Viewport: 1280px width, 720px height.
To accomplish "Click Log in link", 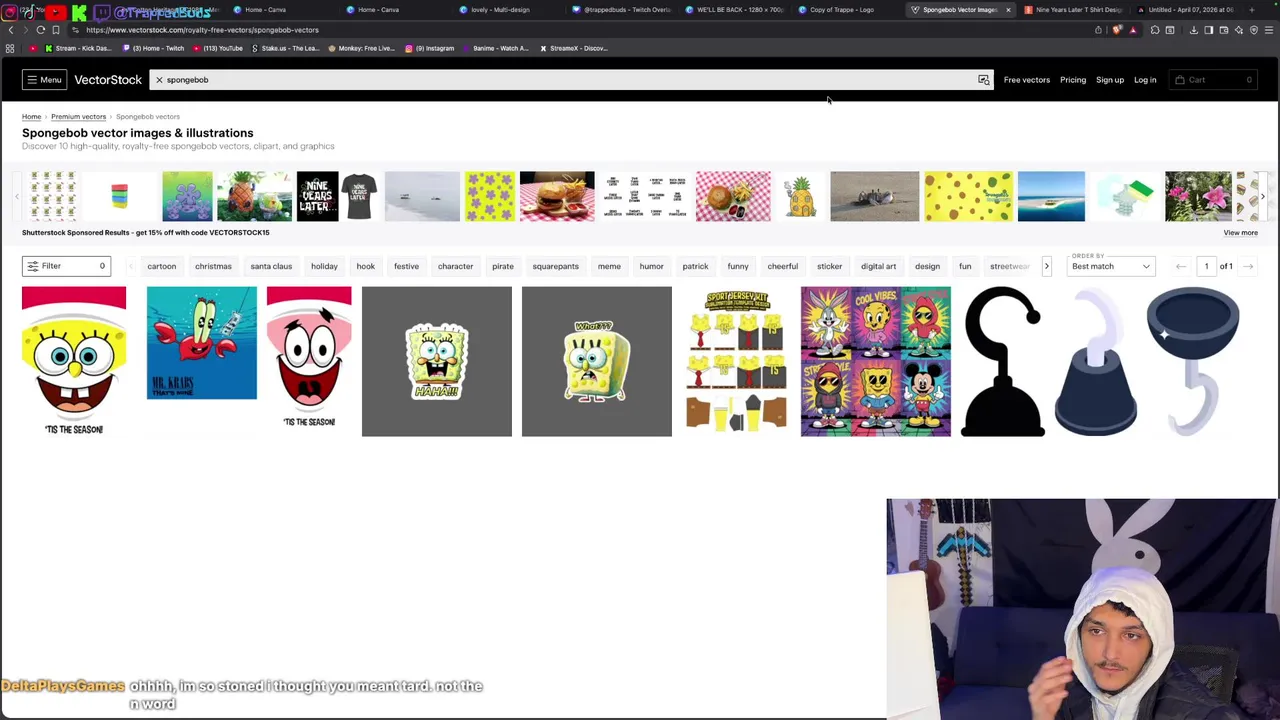I will click(x=1145, y=80).
